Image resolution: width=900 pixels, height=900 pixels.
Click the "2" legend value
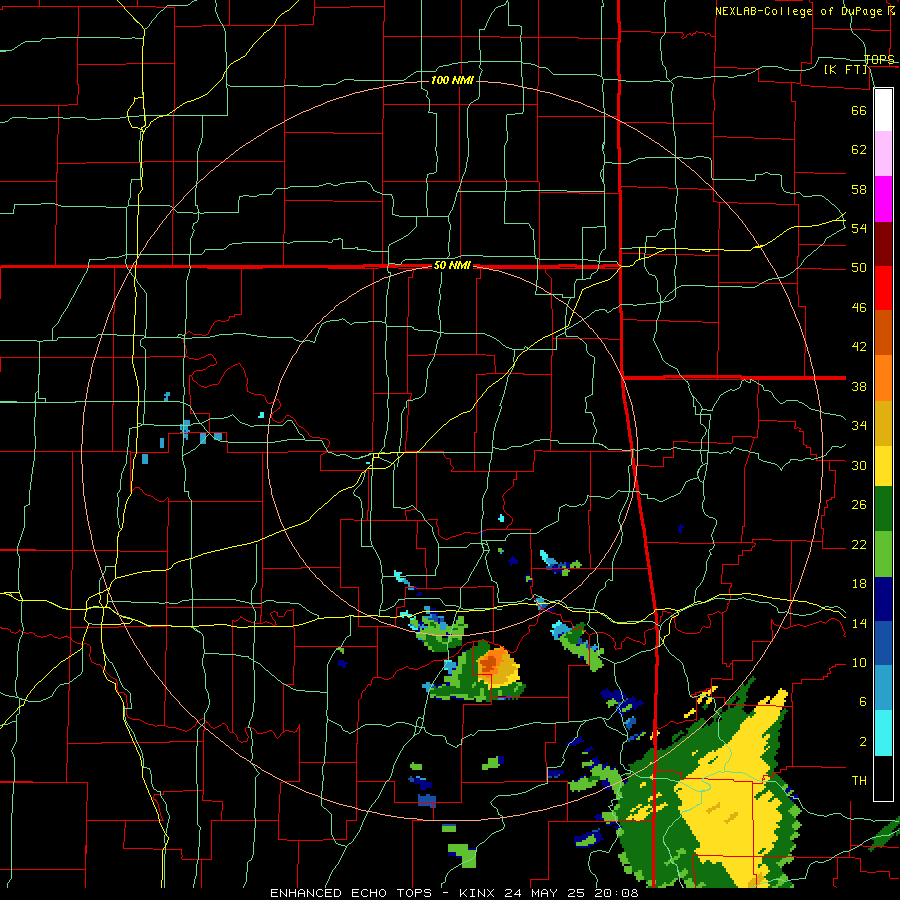(862, 742)
